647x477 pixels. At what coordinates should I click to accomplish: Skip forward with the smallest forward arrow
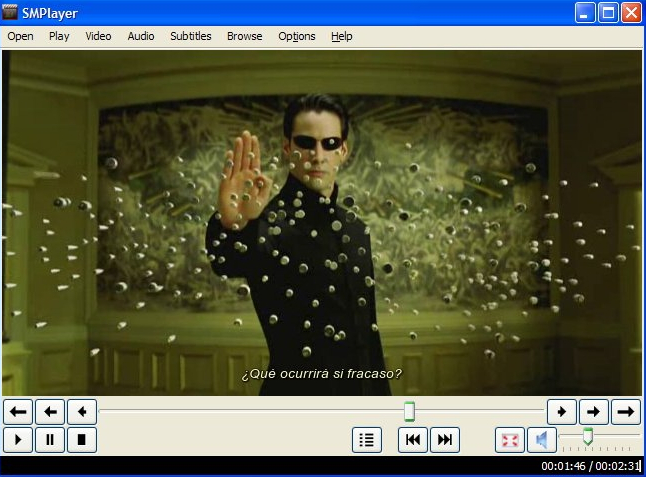point(562,411)
